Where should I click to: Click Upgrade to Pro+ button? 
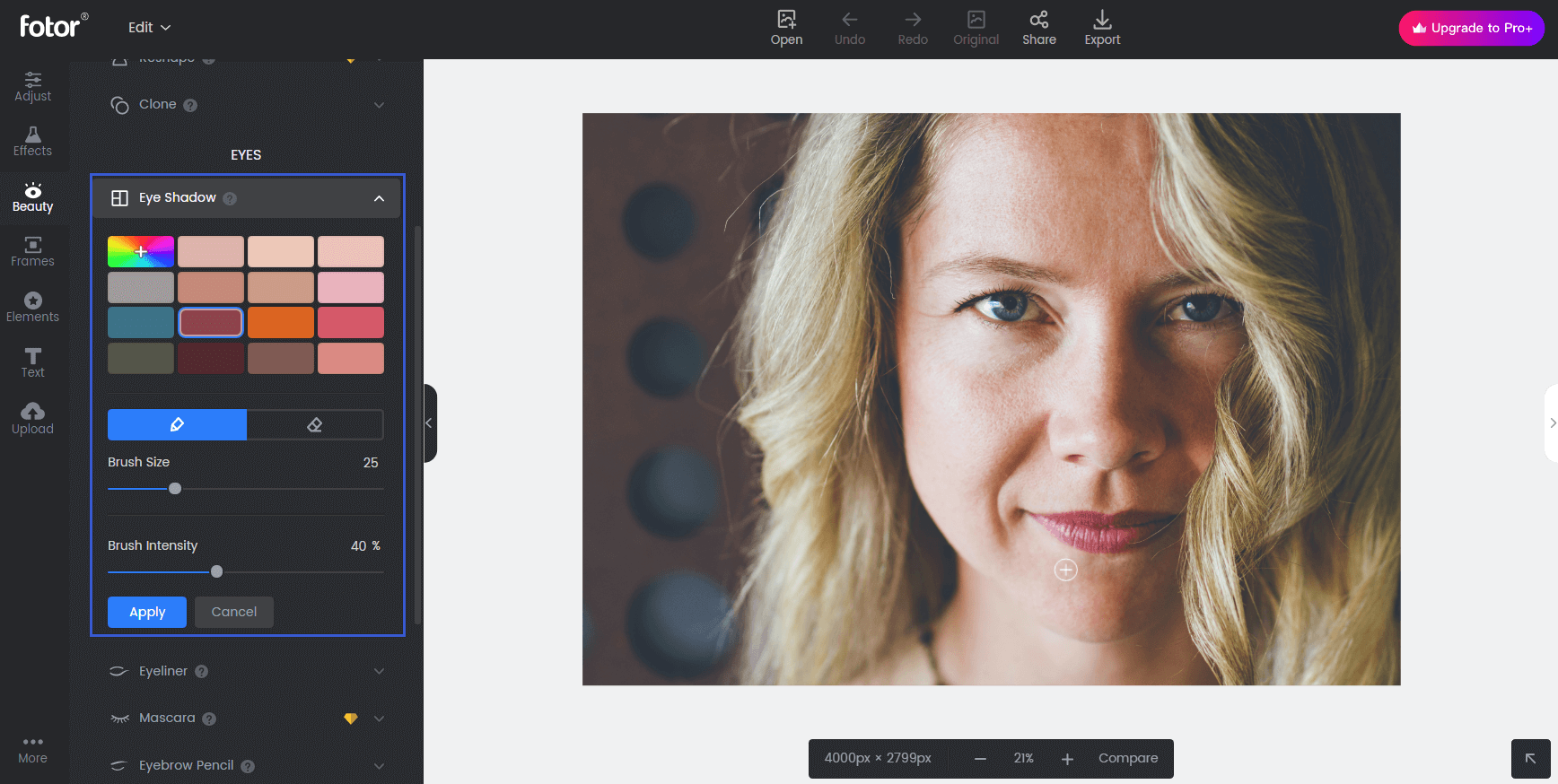(x=1472, y=28)
